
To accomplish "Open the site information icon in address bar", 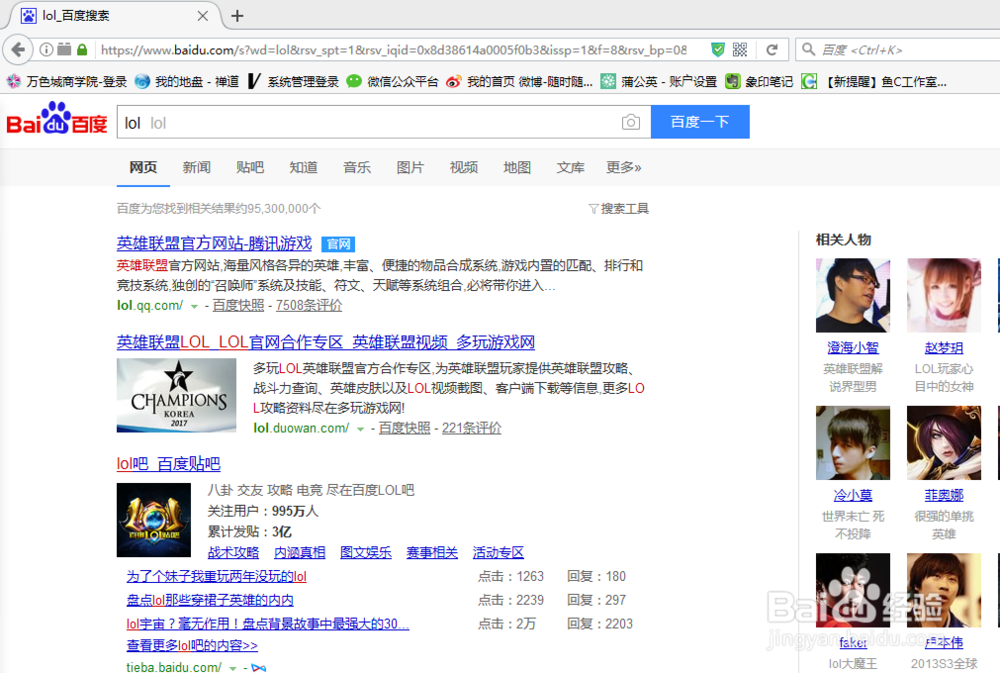I will (x=47, y=49).
